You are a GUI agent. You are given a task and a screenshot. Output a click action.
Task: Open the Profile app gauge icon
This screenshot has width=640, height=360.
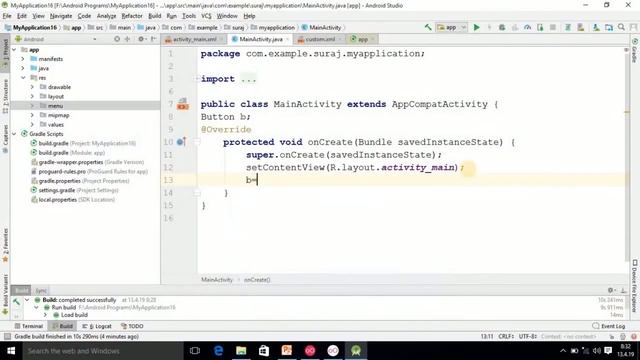tap(527, 27)
